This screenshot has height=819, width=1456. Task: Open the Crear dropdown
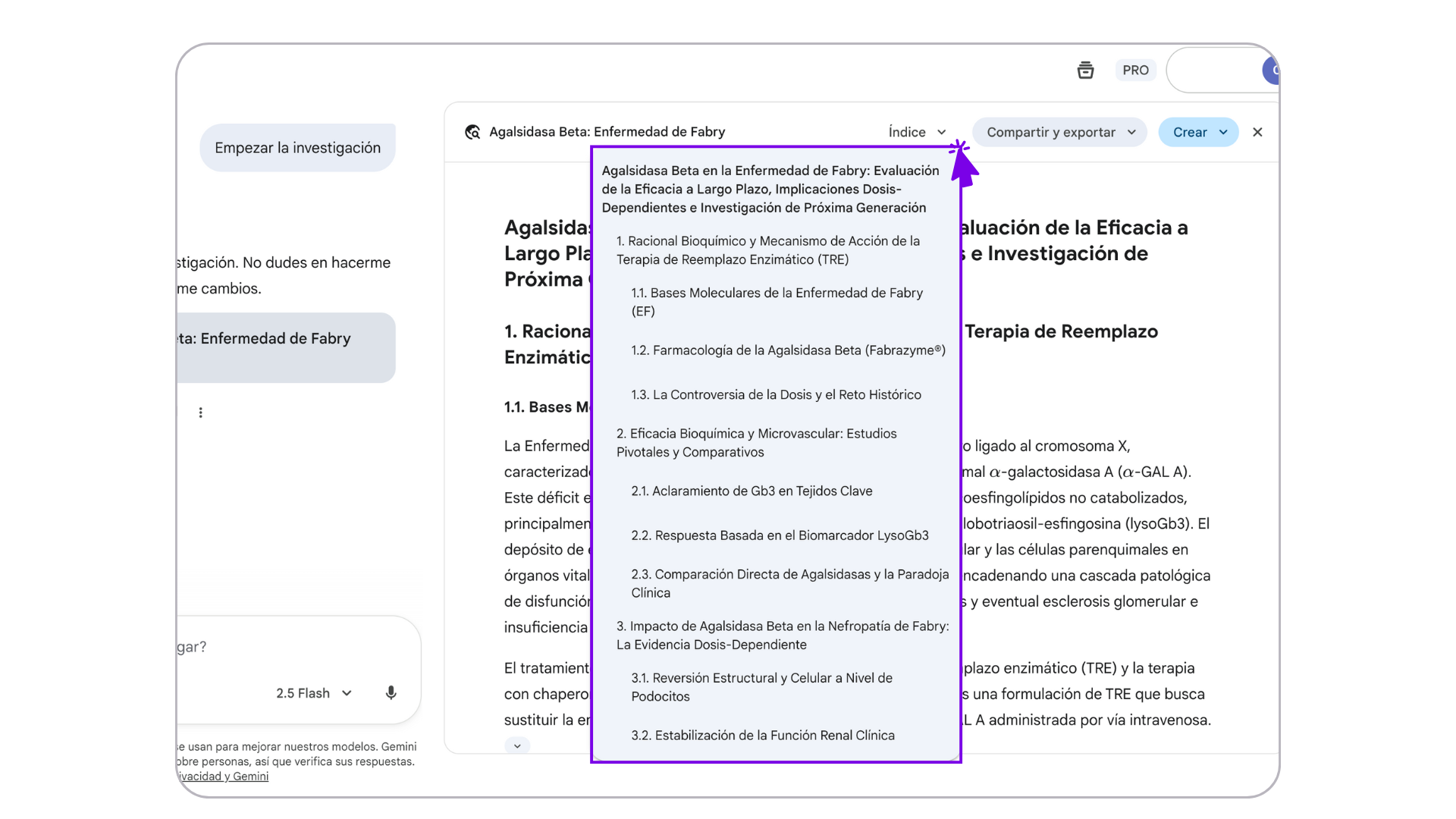pyautogui.click(x=1198, y=132)
